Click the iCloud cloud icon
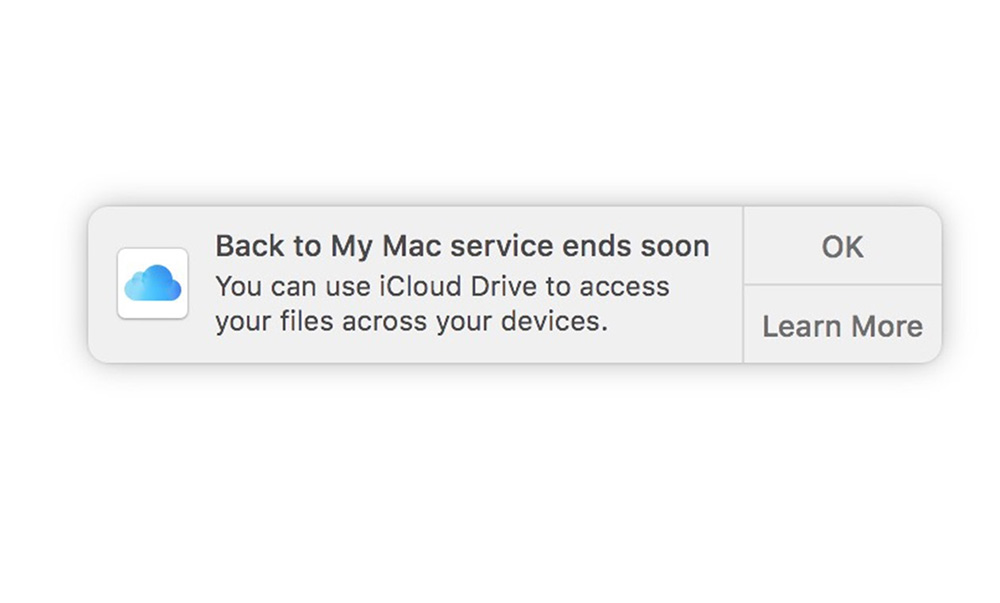The height and width of the screenshot is (603, 1000). [152, 284]
